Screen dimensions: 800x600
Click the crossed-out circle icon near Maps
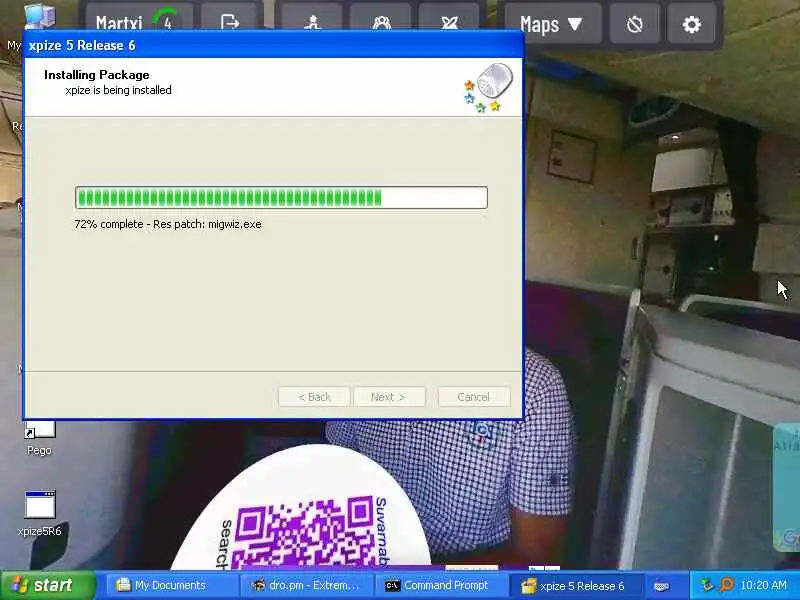tap(634, 24)
